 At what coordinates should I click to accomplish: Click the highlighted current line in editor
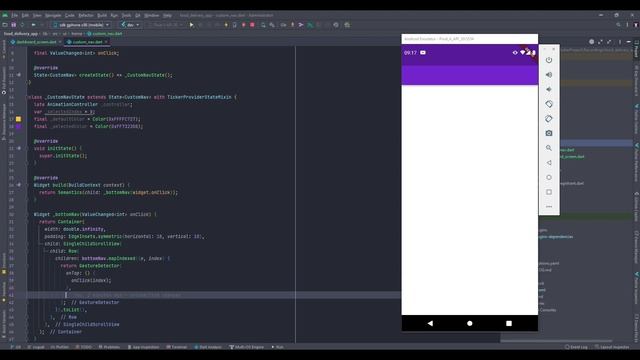214,295
